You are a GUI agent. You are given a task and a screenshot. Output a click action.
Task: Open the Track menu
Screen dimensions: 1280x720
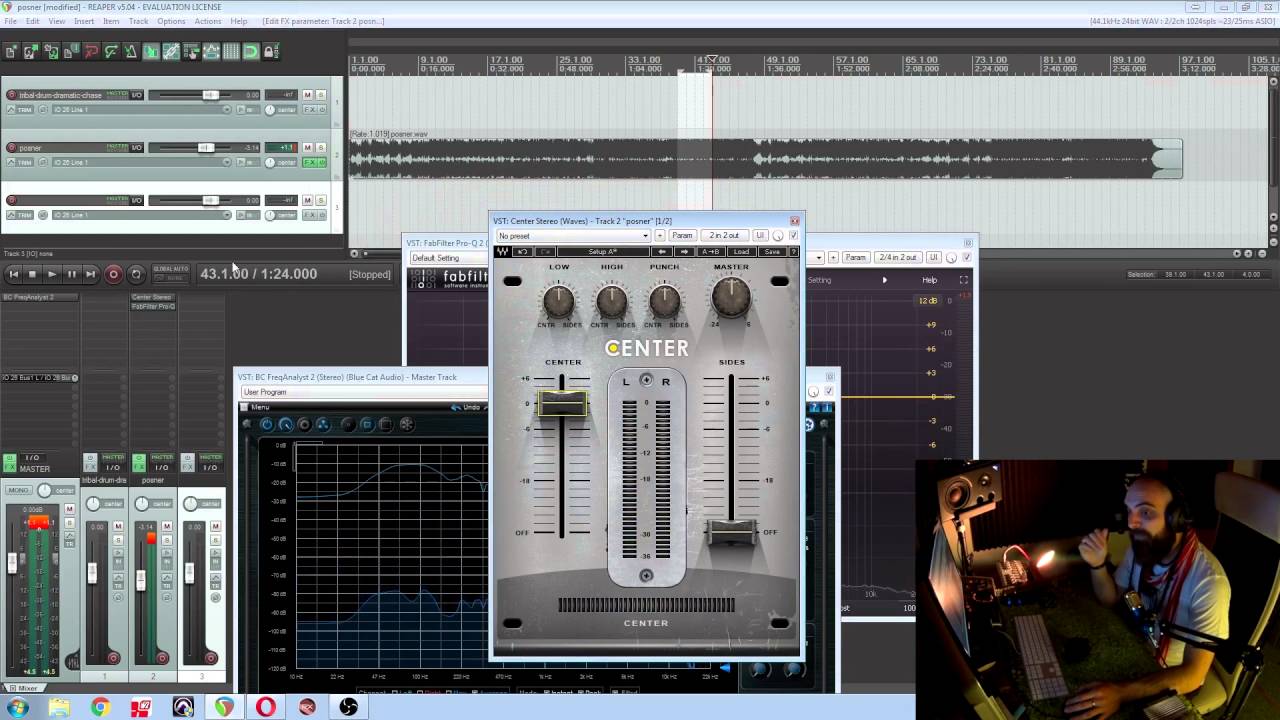(x=138, y=21)
